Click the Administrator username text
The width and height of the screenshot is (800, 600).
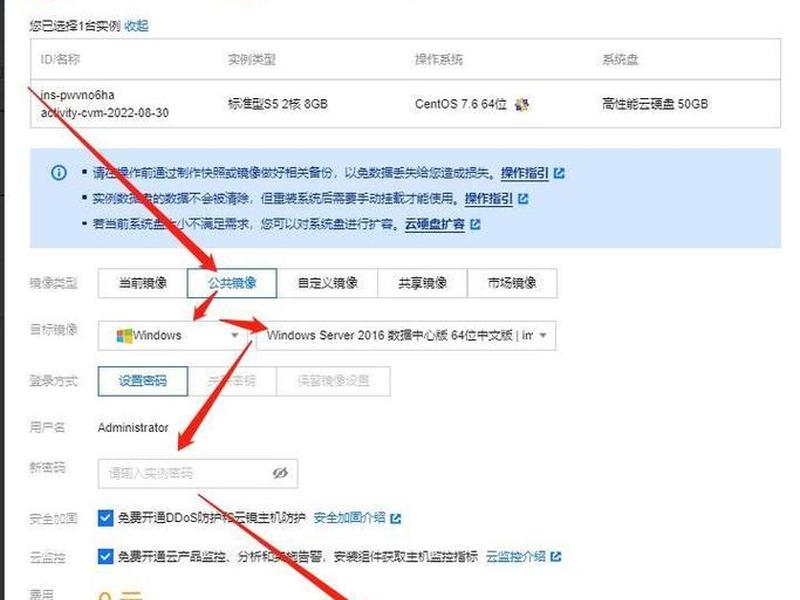133,428
